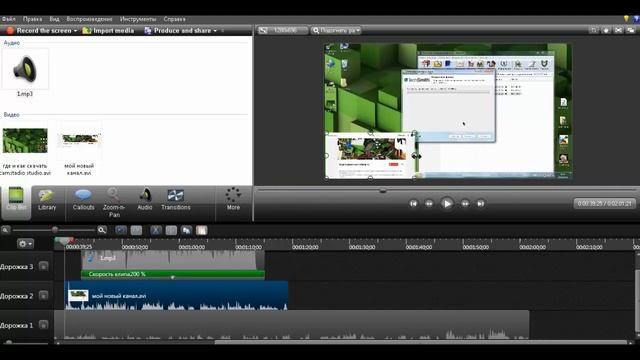Image resolution: width=640 pixels, height=360 pixels.
Task: Click the timeline zoom in magnifier
Action: [102, 230]
